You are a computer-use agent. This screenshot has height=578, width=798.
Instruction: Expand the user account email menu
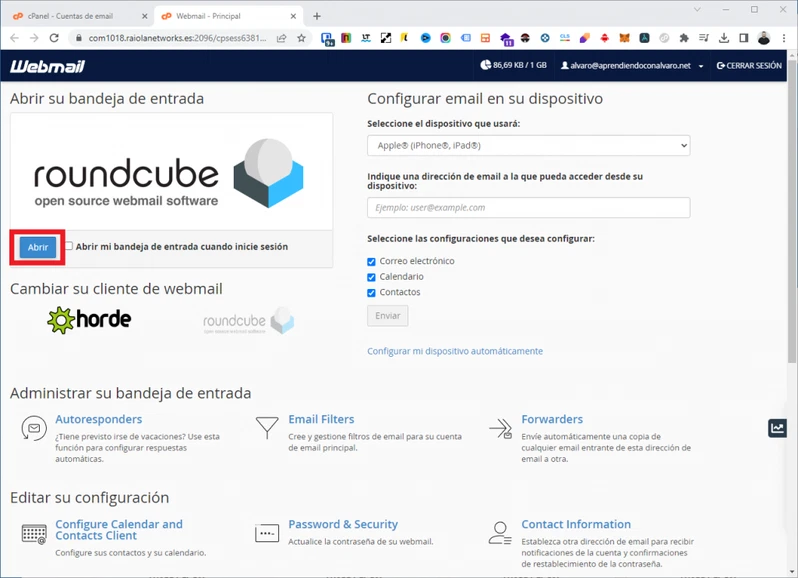631,66
